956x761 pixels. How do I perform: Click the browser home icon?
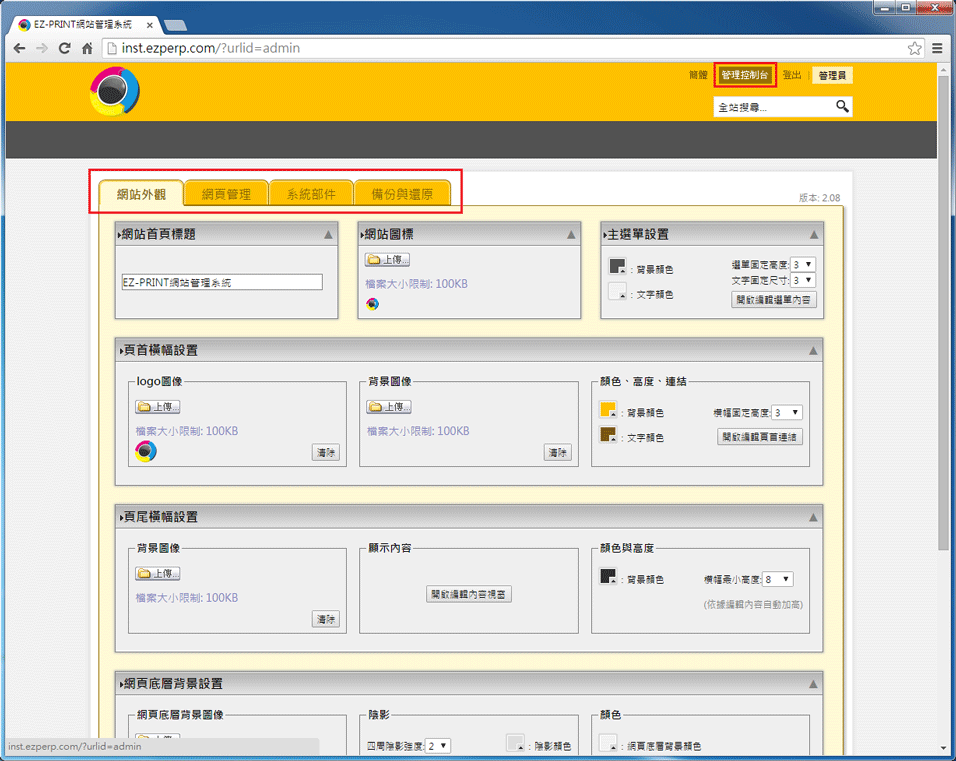88,48
